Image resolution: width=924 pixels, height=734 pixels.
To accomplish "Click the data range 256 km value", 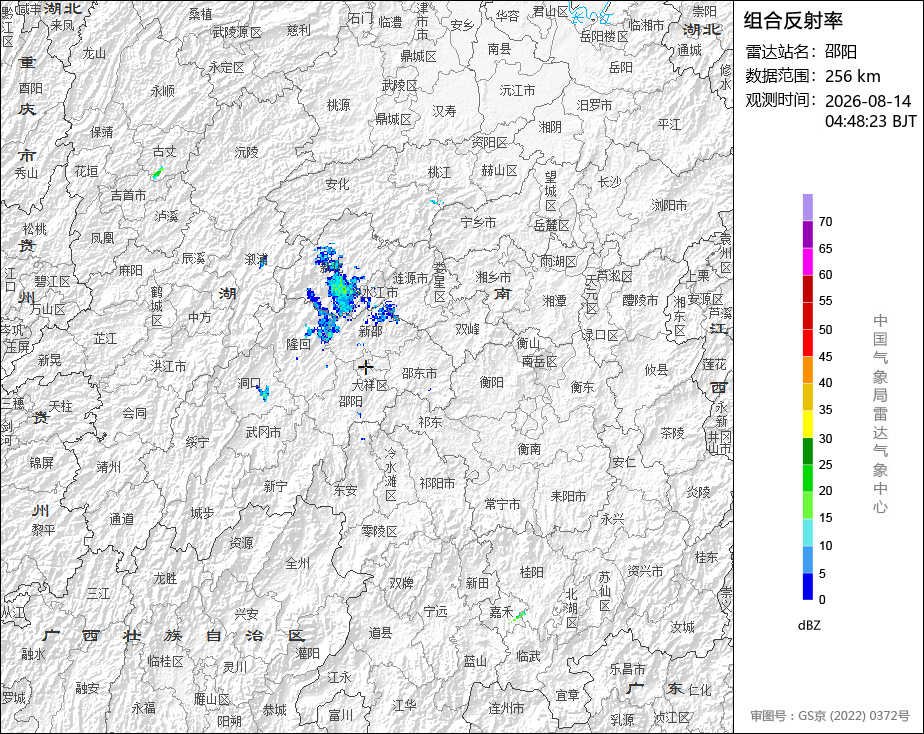I will 852,76.
